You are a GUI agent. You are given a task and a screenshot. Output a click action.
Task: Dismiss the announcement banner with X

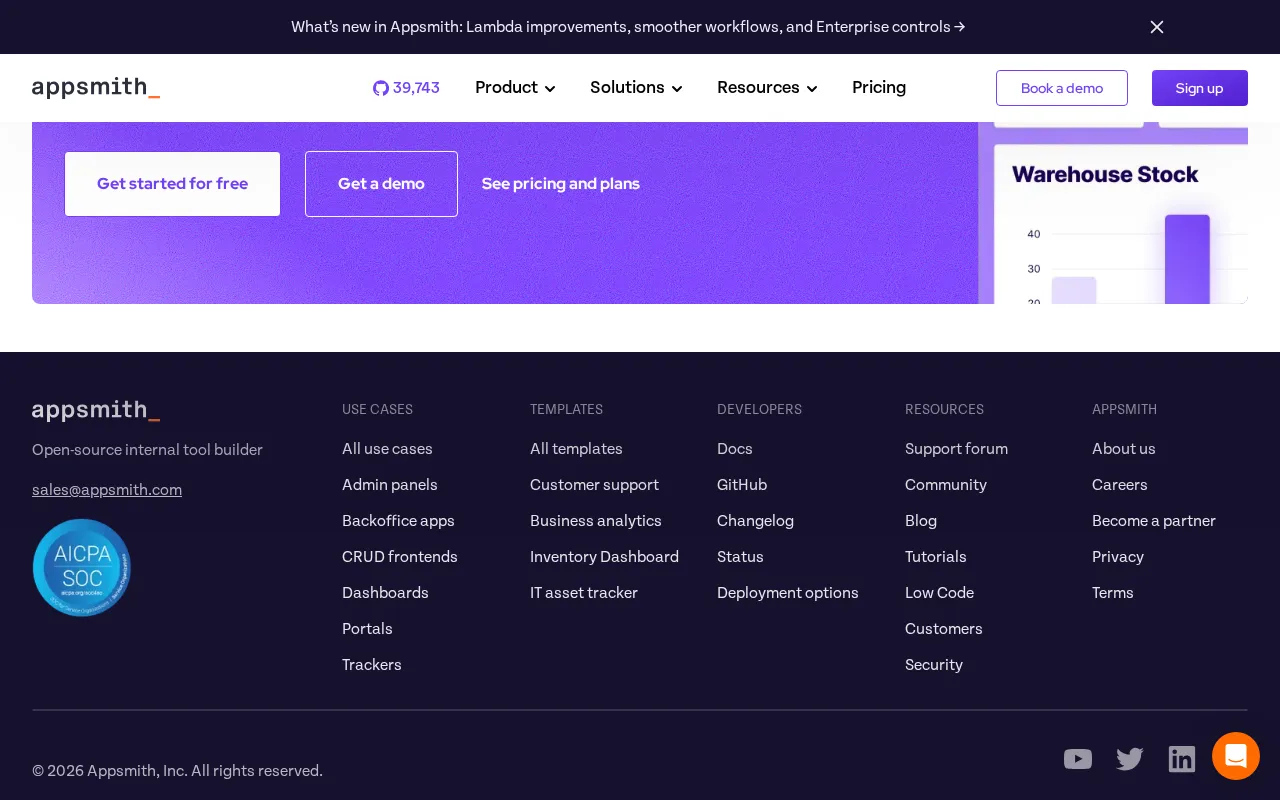coord(1157,27)
